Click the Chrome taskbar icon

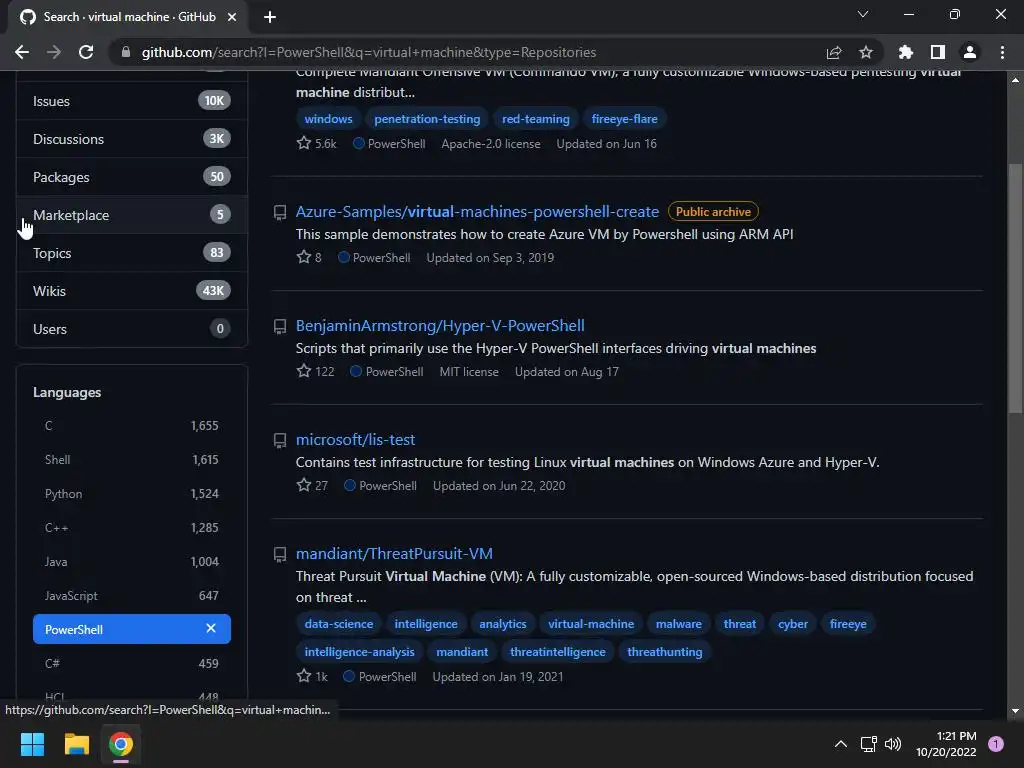[x=121, y=744]
